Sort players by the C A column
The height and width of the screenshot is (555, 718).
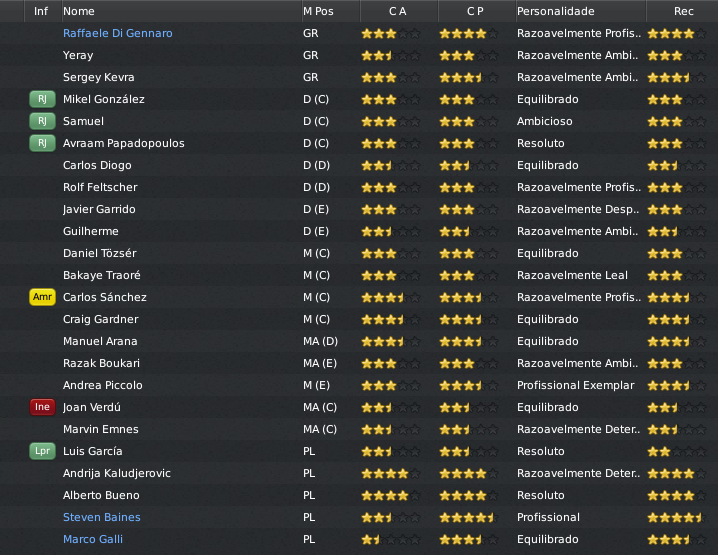click(398, 11)
